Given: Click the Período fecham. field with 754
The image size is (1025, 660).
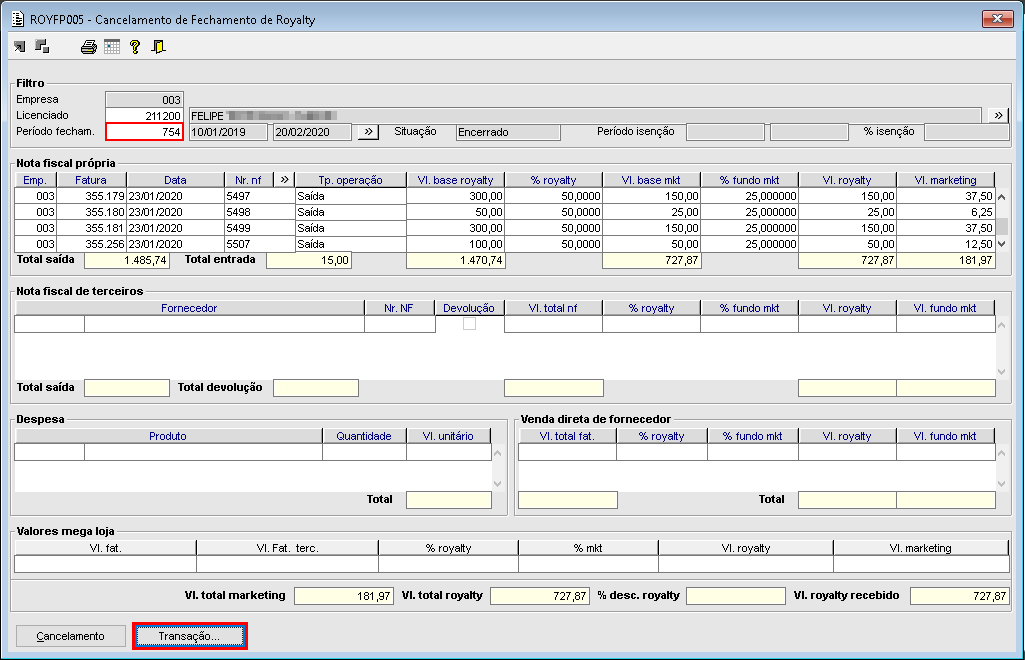Looking at the screenshot, I should tap(144, 132).
